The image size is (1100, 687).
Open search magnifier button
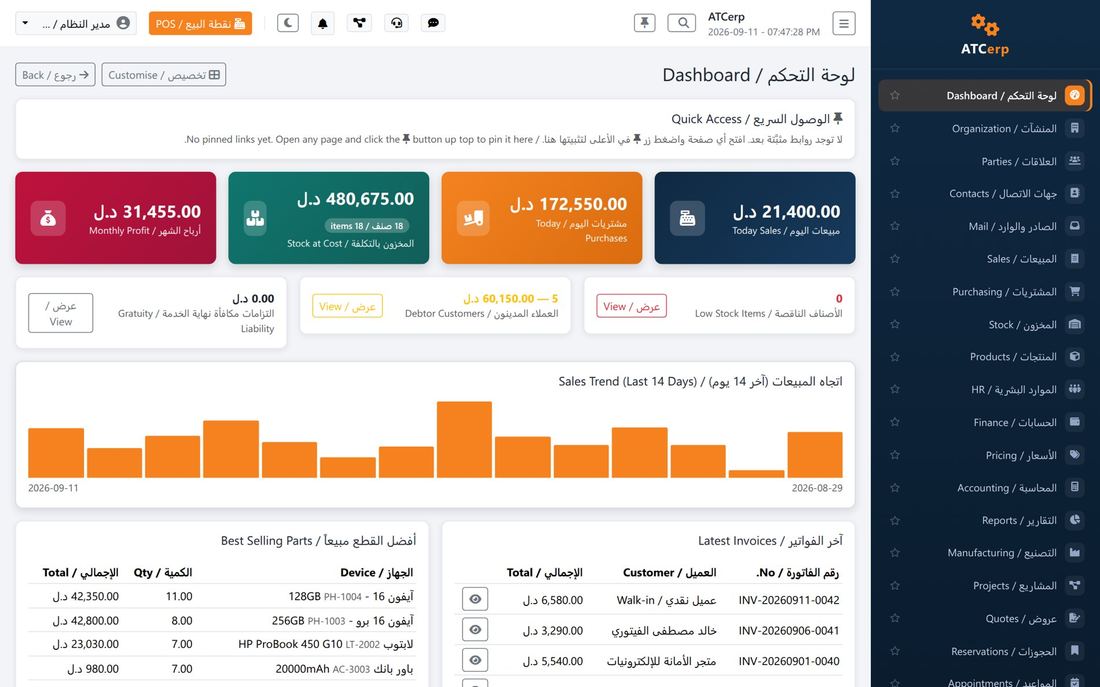(682, 23)
